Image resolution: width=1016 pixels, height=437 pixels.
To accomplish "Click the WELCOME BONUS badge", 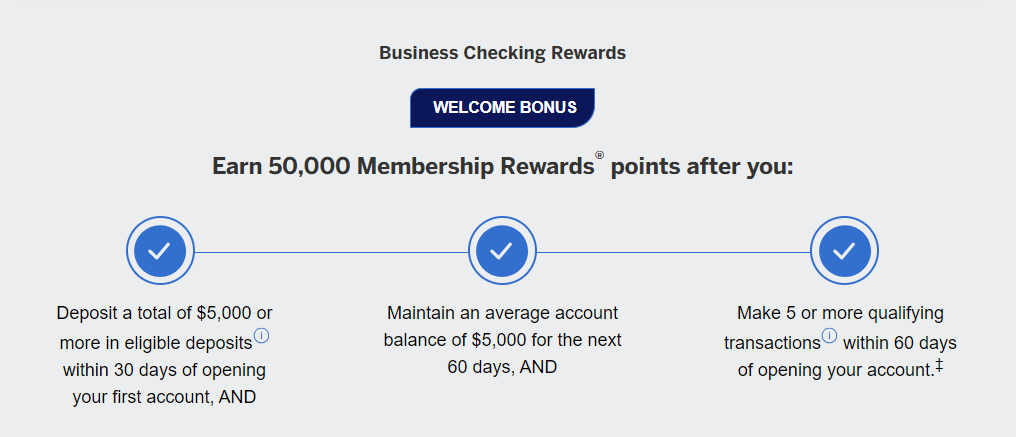I will coord(502,108).
